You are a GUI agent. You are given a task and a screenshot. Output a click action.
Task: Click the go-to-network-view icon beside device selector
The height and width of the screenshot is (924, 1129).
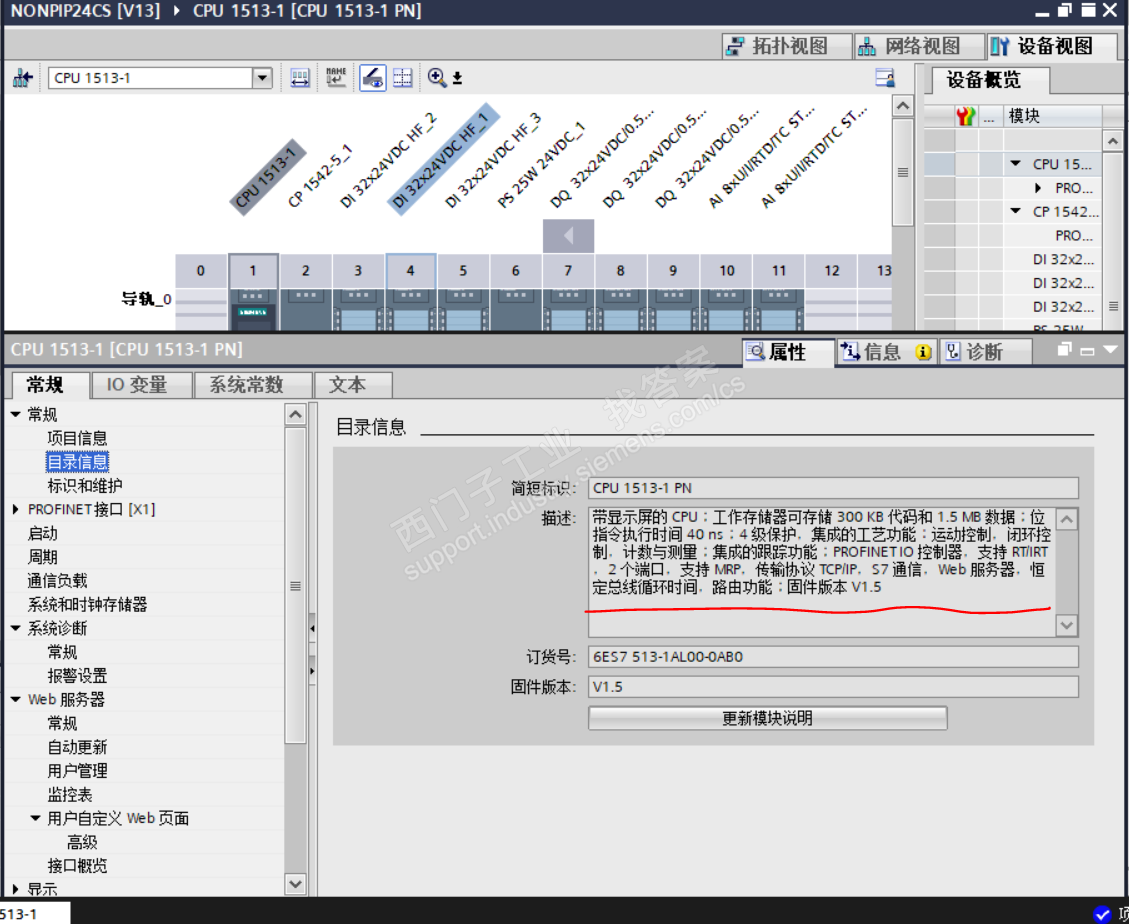tap(22, 78)
